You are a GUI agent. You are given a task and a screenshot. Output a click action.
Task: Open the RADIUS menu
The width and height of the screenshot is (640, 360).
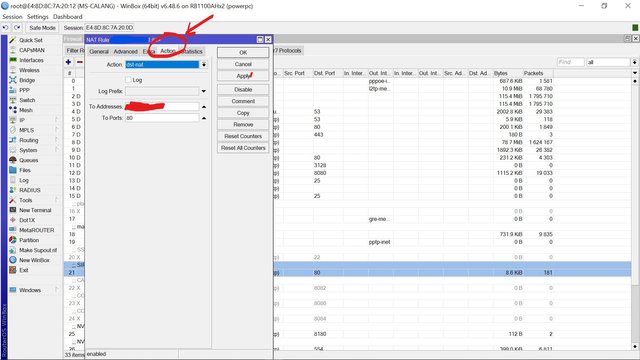30,190
